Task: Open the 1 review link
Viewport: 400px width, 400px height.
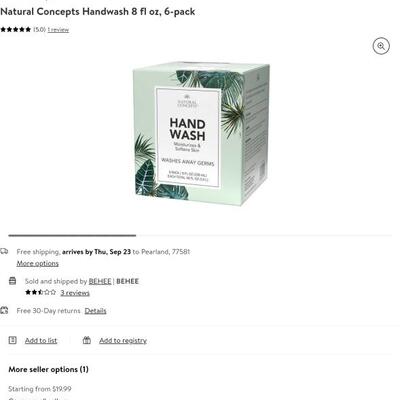Action: (x=58, y=30)
